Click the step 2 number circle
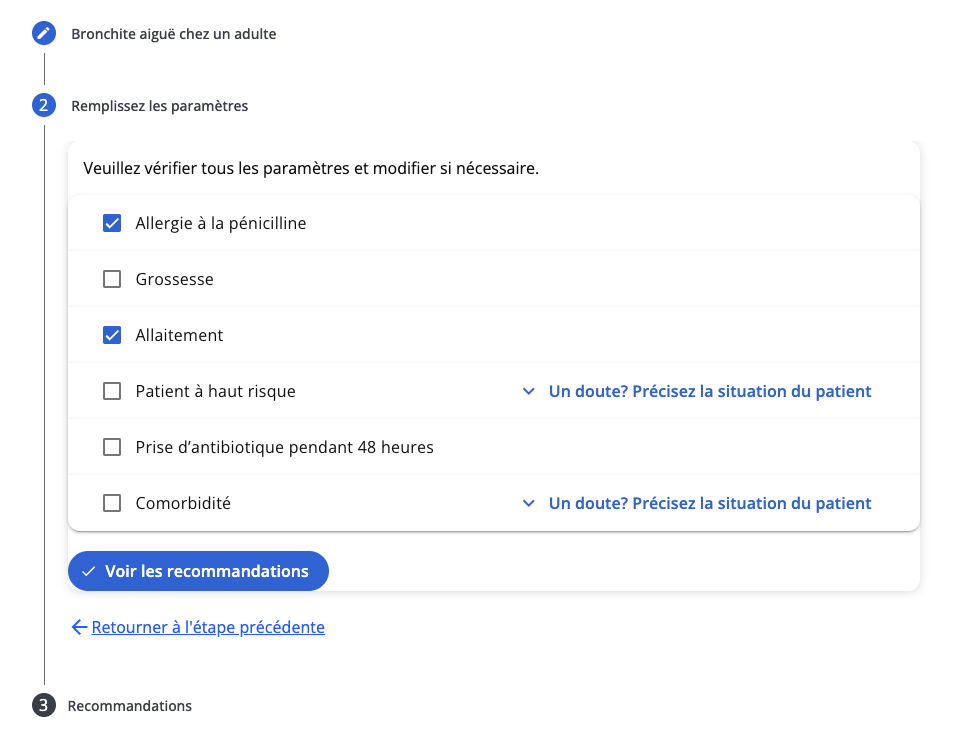 (44, 105)
